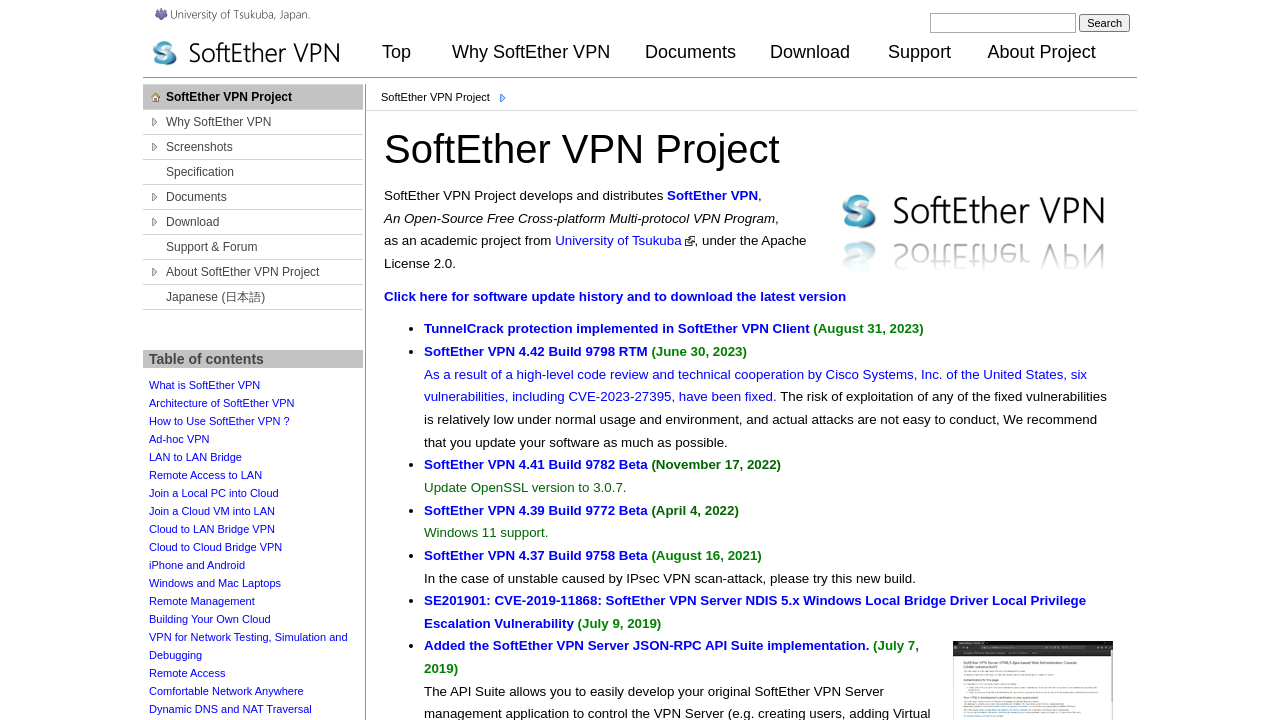Open SoftEther VPN 4.42 Build 9798 RTM link
The image size is (1280, 720).
click(x=535, y=352)
